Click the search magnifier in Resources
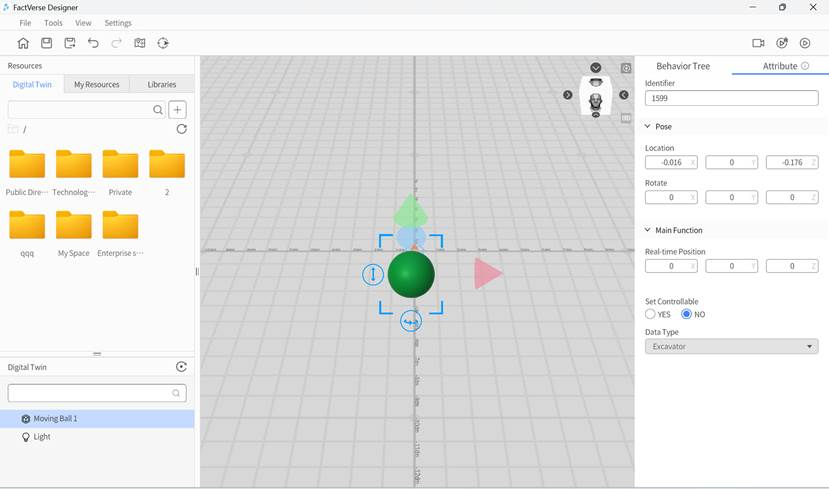829x489 pixels. tap(158, 110)
